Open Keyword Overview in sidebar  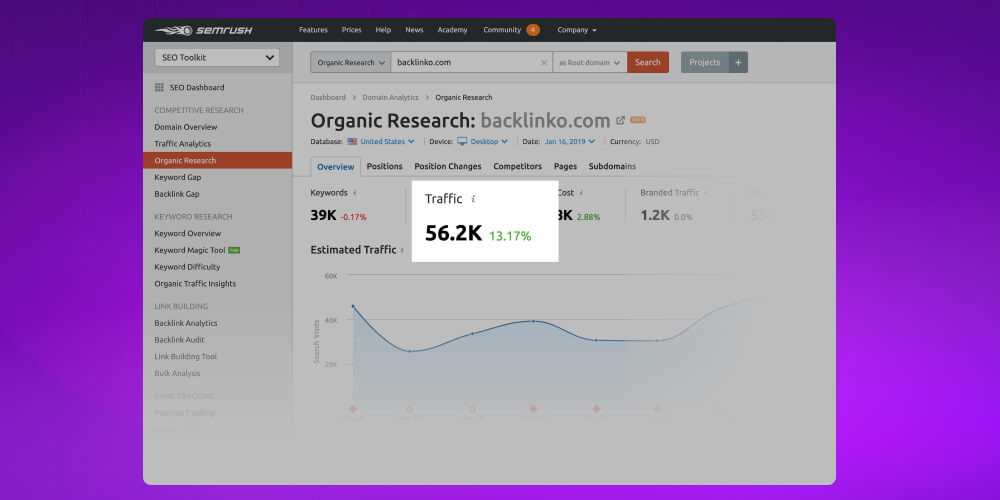click(188, 233)
